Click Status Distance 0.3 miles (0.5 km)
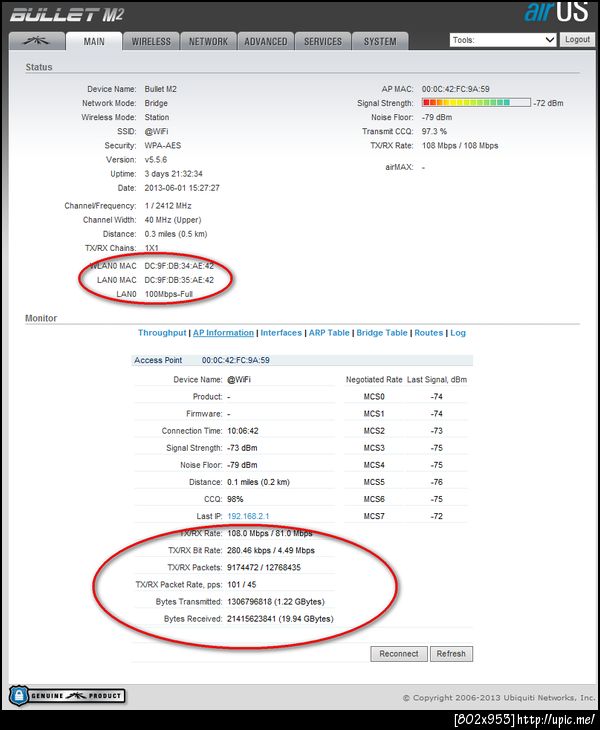This screenshot has width=600, height=730. click(x=175, y=234)
